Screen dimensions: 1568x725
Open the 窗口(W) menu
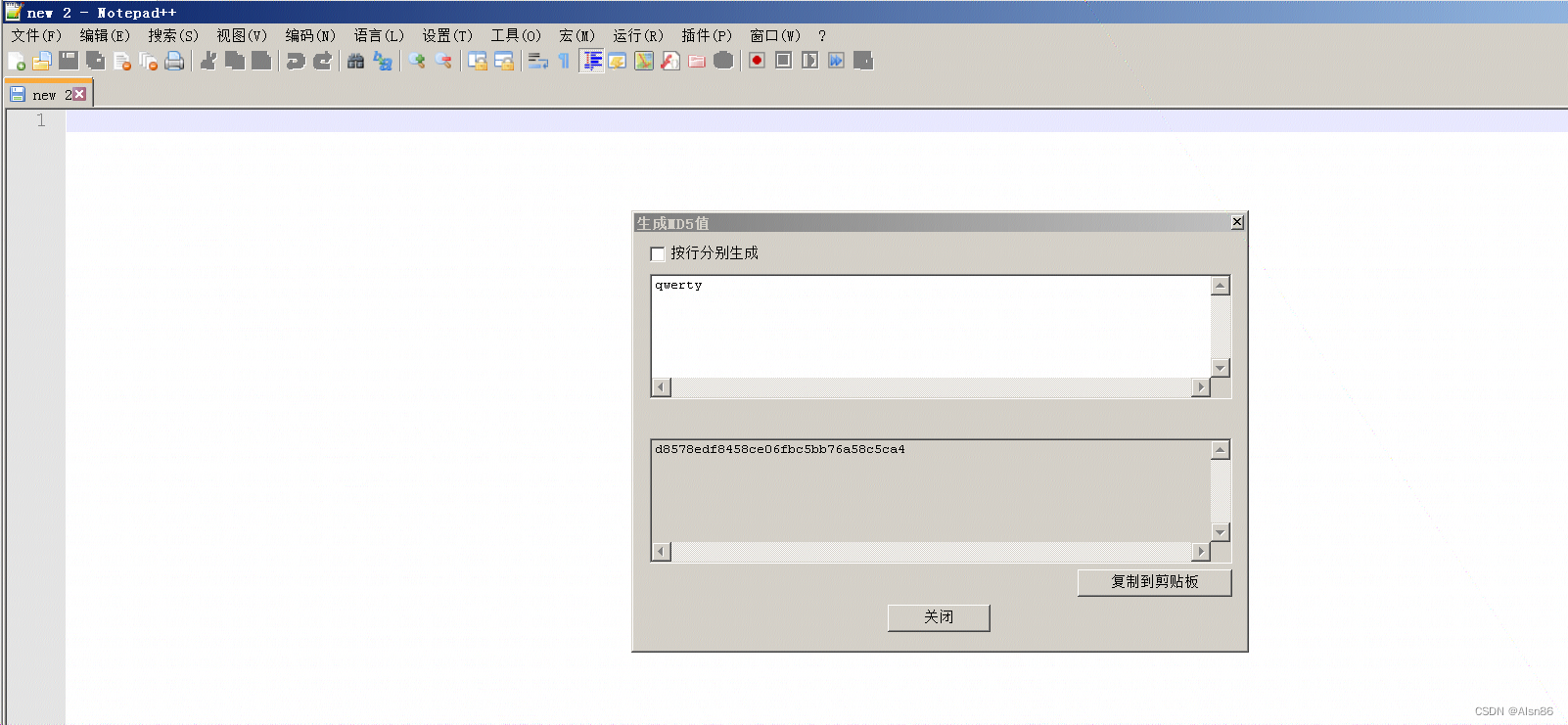pos(775,35)
